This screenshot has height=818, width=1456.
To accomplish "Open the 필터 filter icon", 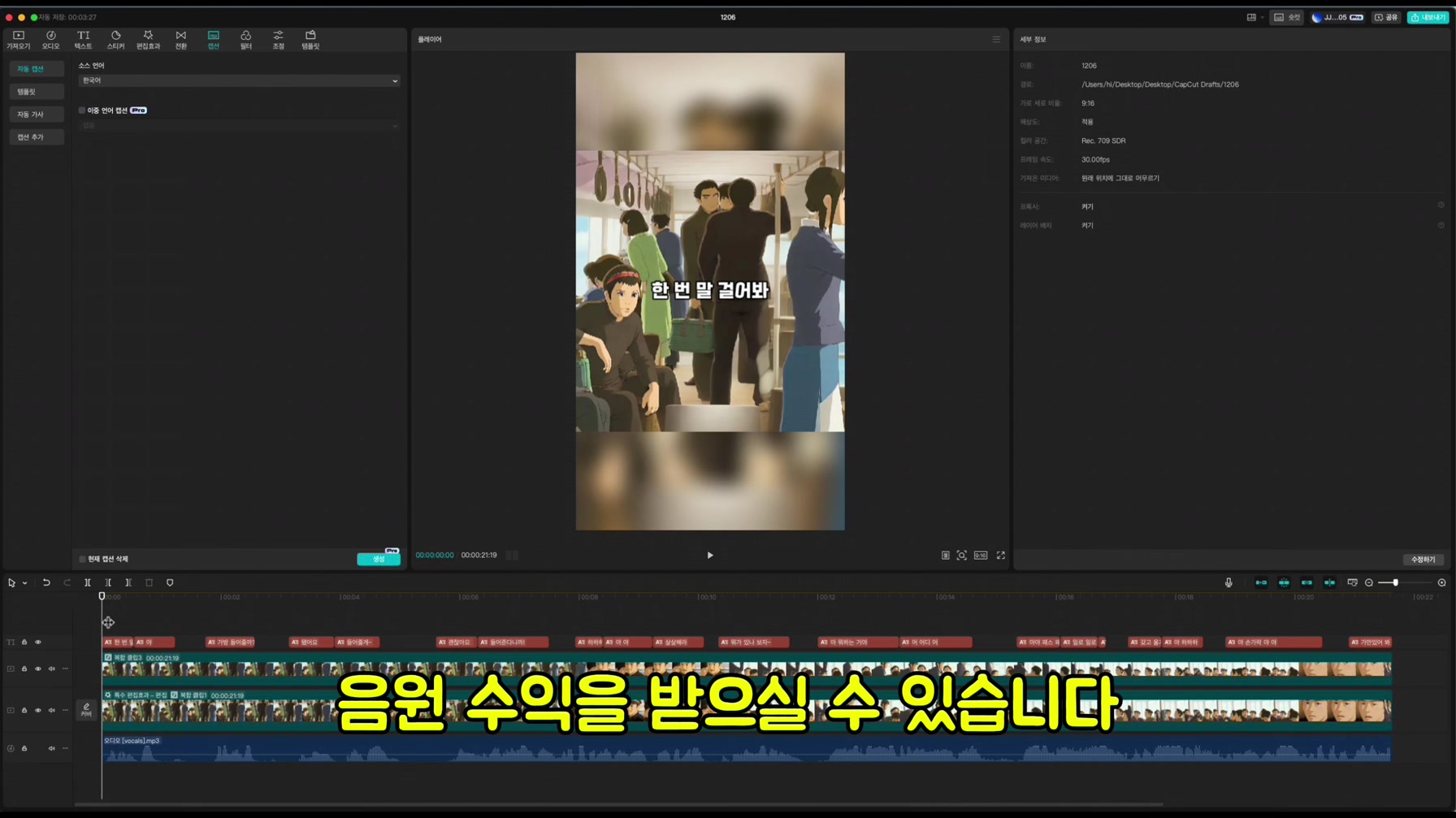I will point(245,40).
